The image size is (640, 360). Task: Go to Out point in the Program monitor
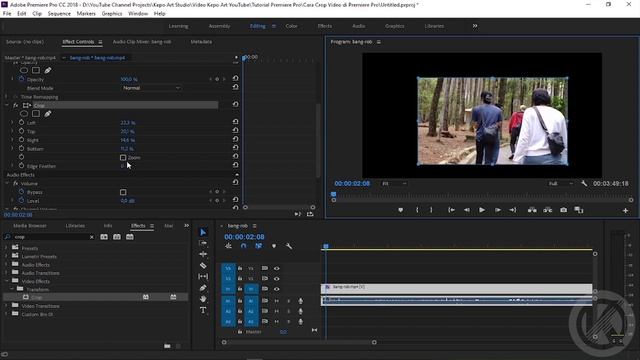(x=513, y=210)
